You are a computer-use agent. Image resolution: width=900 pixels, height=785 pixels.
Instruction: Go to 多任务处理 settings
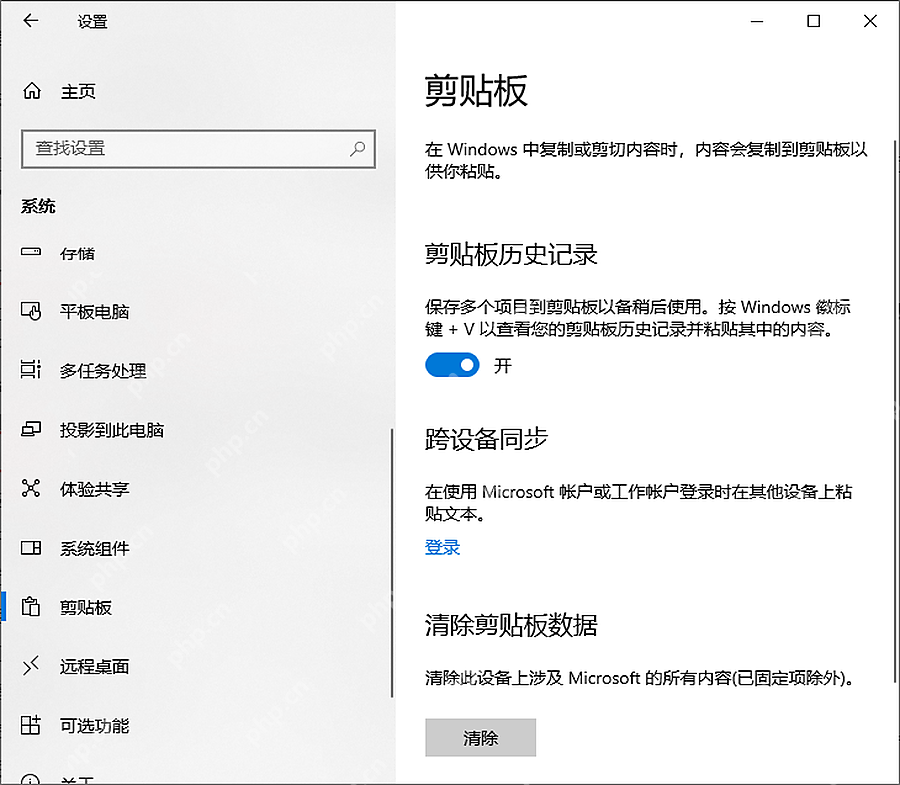pyautogui.click(x=103, y=371)
